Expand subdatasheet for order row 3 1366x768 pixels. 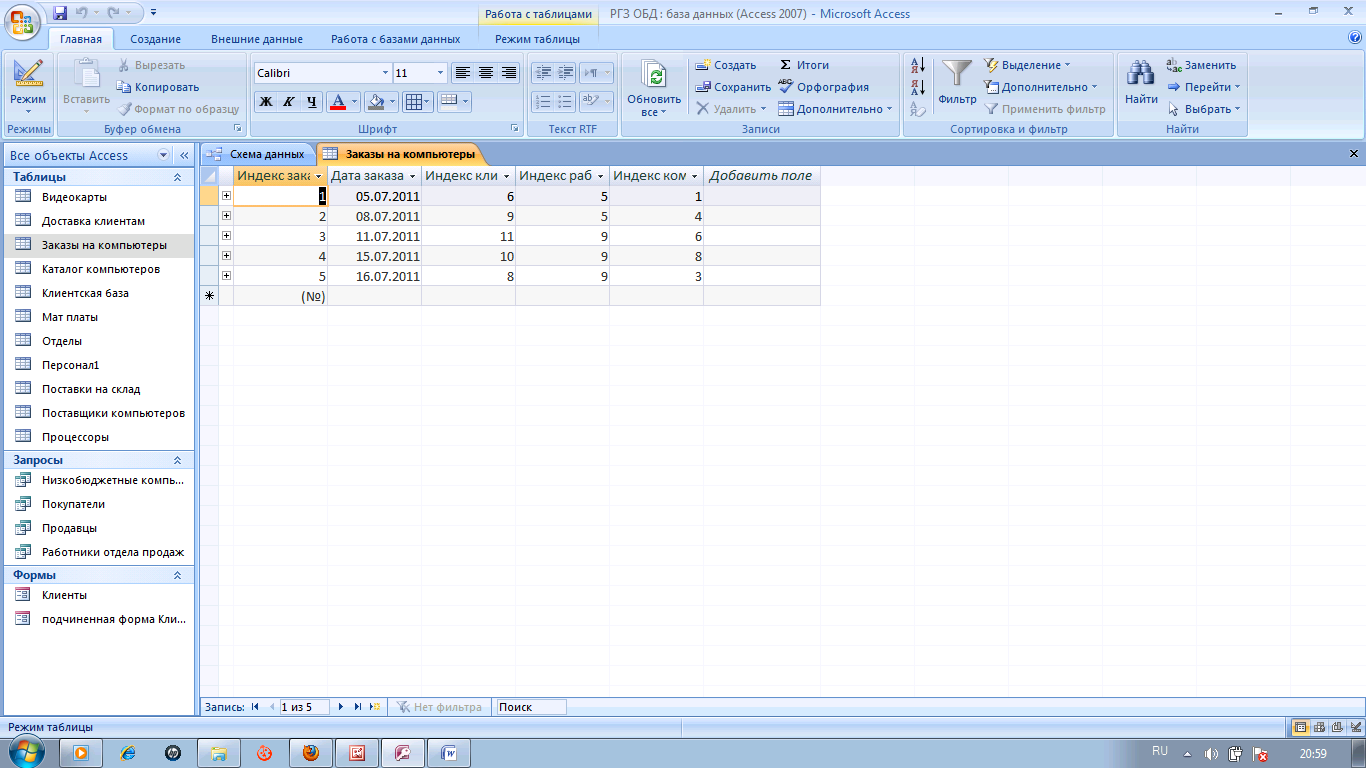[x=226, y=236]
